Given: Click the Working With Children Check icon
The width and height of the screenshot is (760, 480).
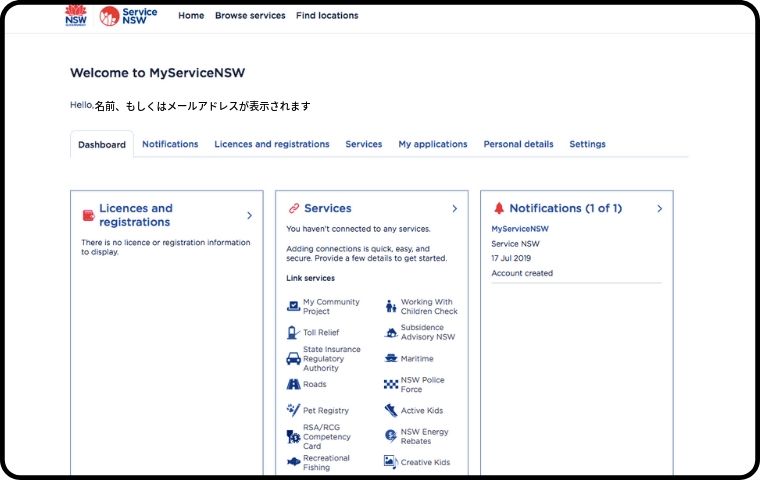Looking at the screenshot, I should click(391, 306).
